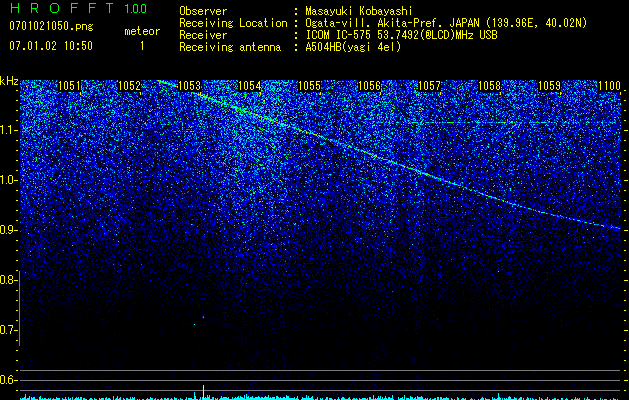Click the 1053 time marker
Image resolution: width=629 pixels, height=400 pixels.
tap(189, 86)
